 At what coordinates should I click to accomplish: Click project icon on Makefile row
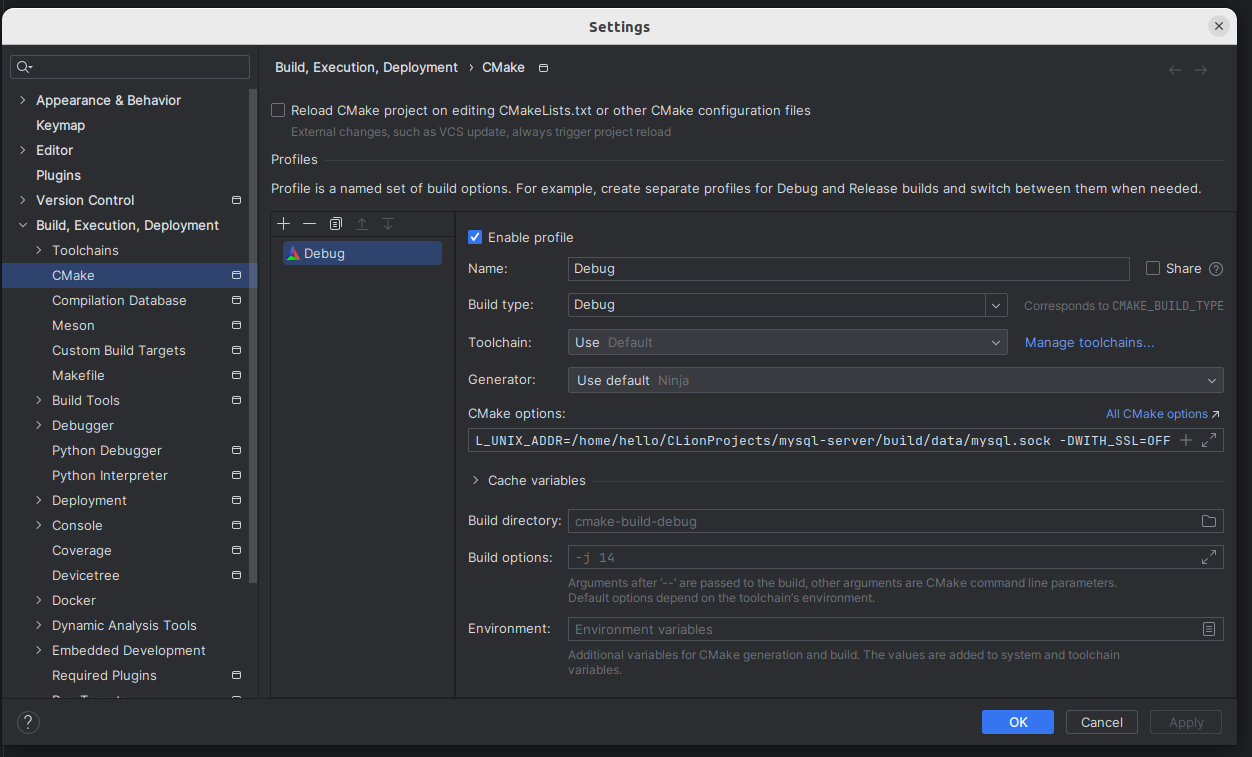point(236,375)
